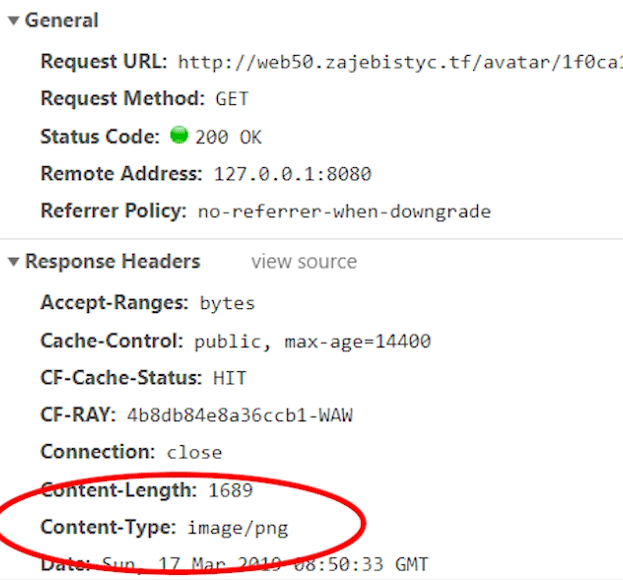
Task: Click the Content-Type header name
Action: click(x=108, y=527)
